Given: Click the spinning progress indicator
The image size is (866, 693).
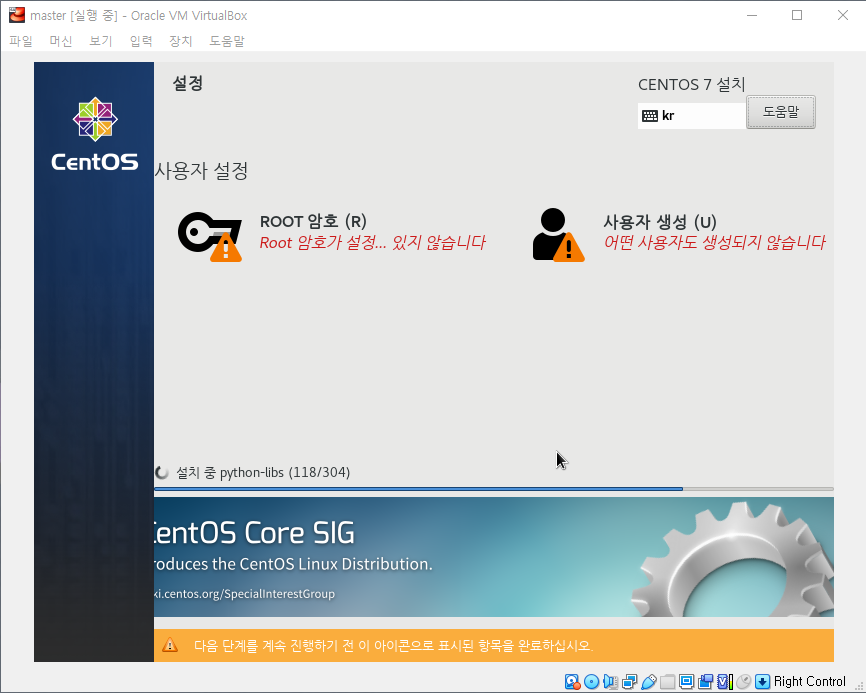Looking at the screenshot, I should pyautogui.click(x=162, y=473).
